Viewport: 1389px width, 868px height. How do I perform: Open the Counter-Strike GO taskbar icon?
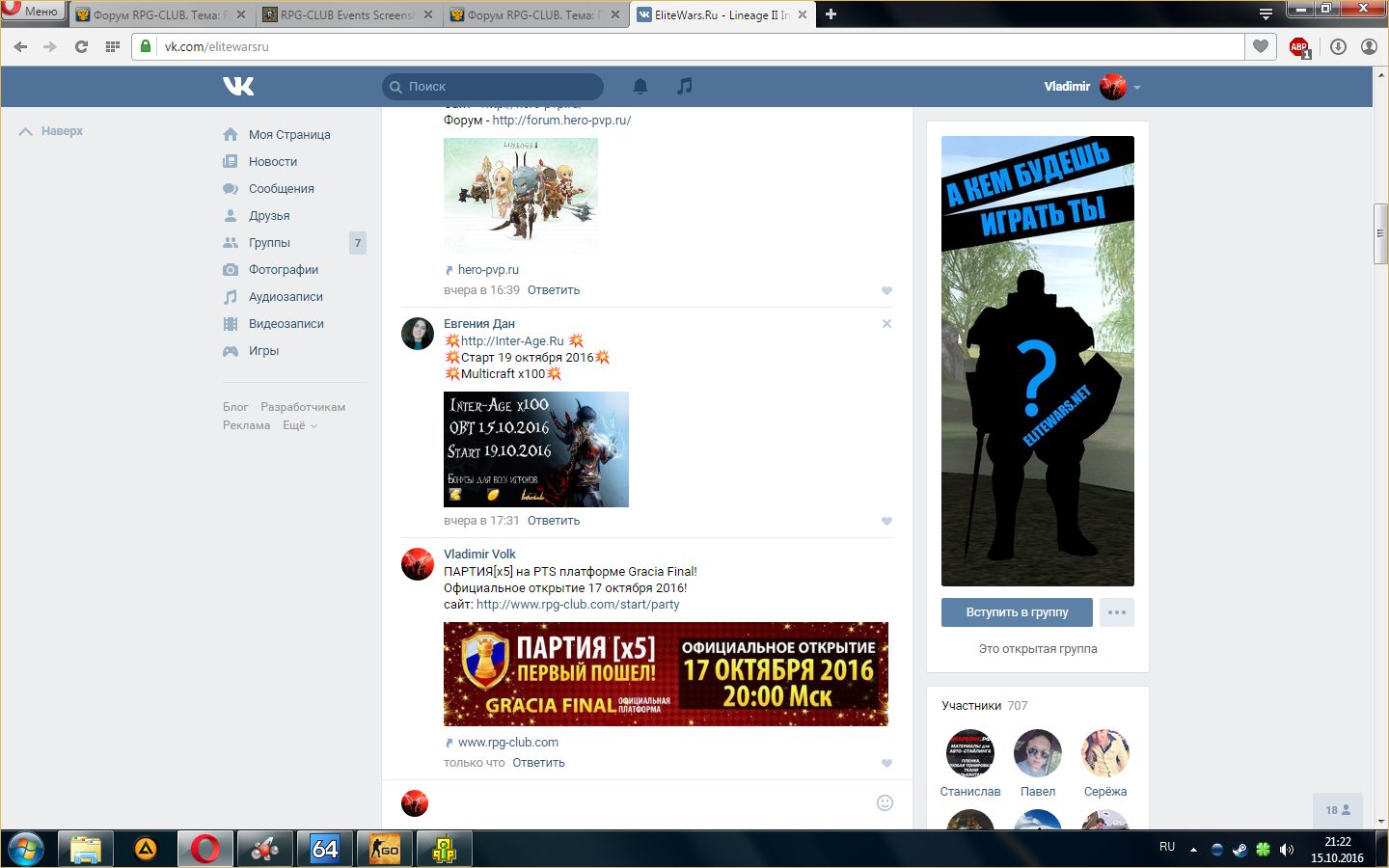coord(384,849)
